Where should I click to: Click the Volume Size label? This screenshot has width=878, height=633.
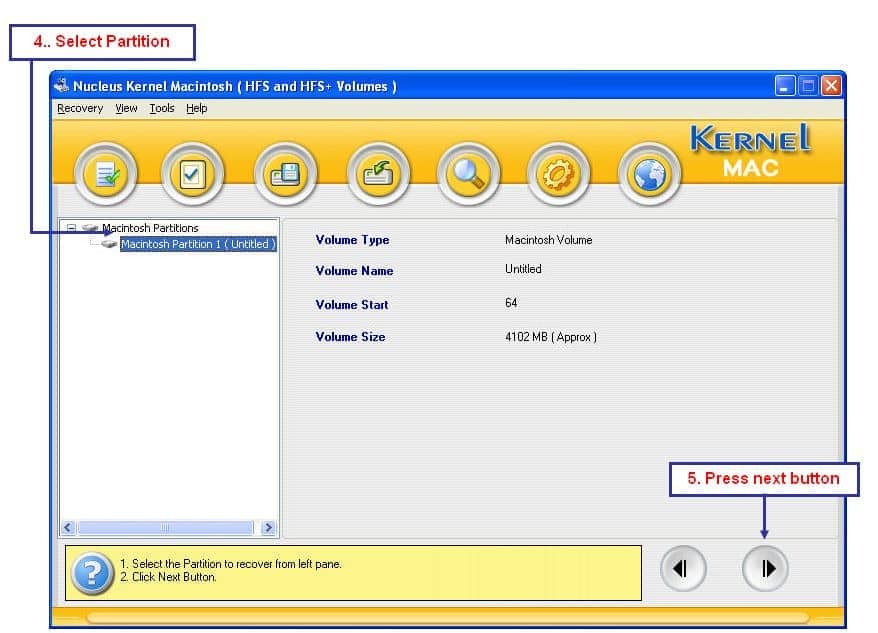pyautogui.click(x=350, y=337)
